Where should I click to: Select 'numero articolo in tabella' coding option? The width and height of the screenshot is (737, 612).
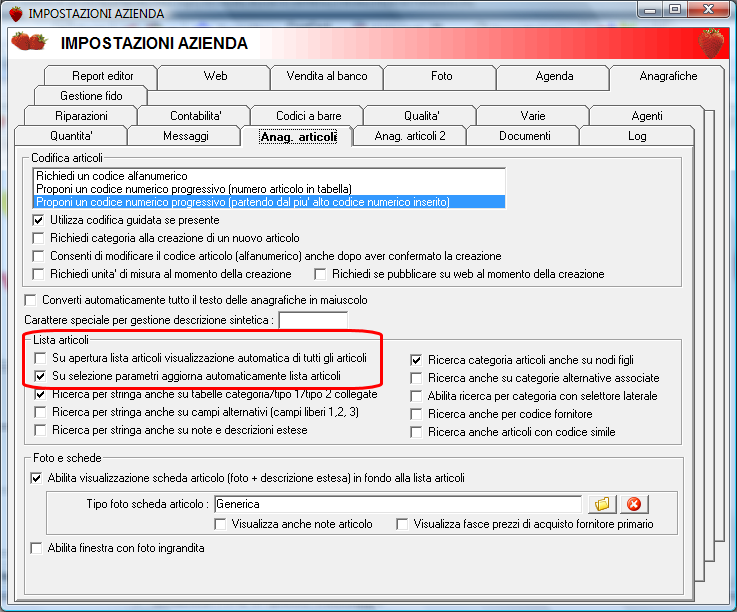(x=269, y=189)
